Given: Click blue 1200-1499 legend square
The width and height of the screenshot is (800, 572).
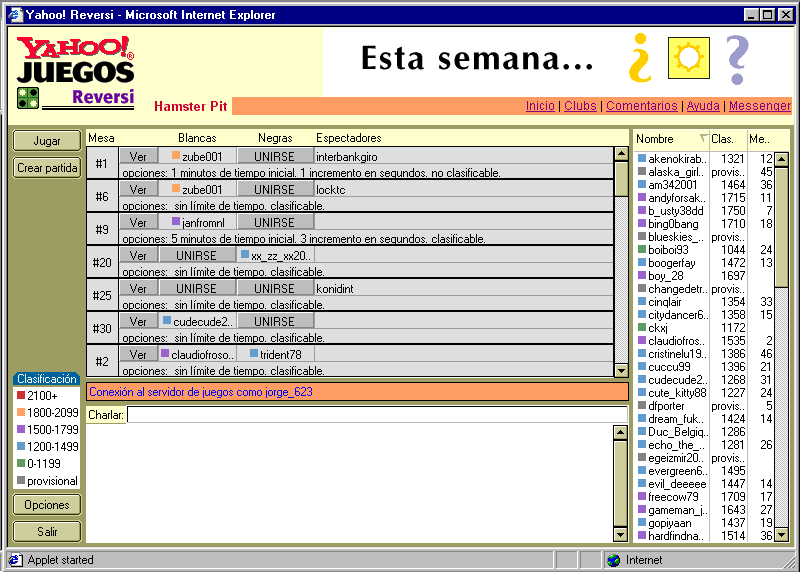Looking at the screenshot, I should [x=21, y=446].
